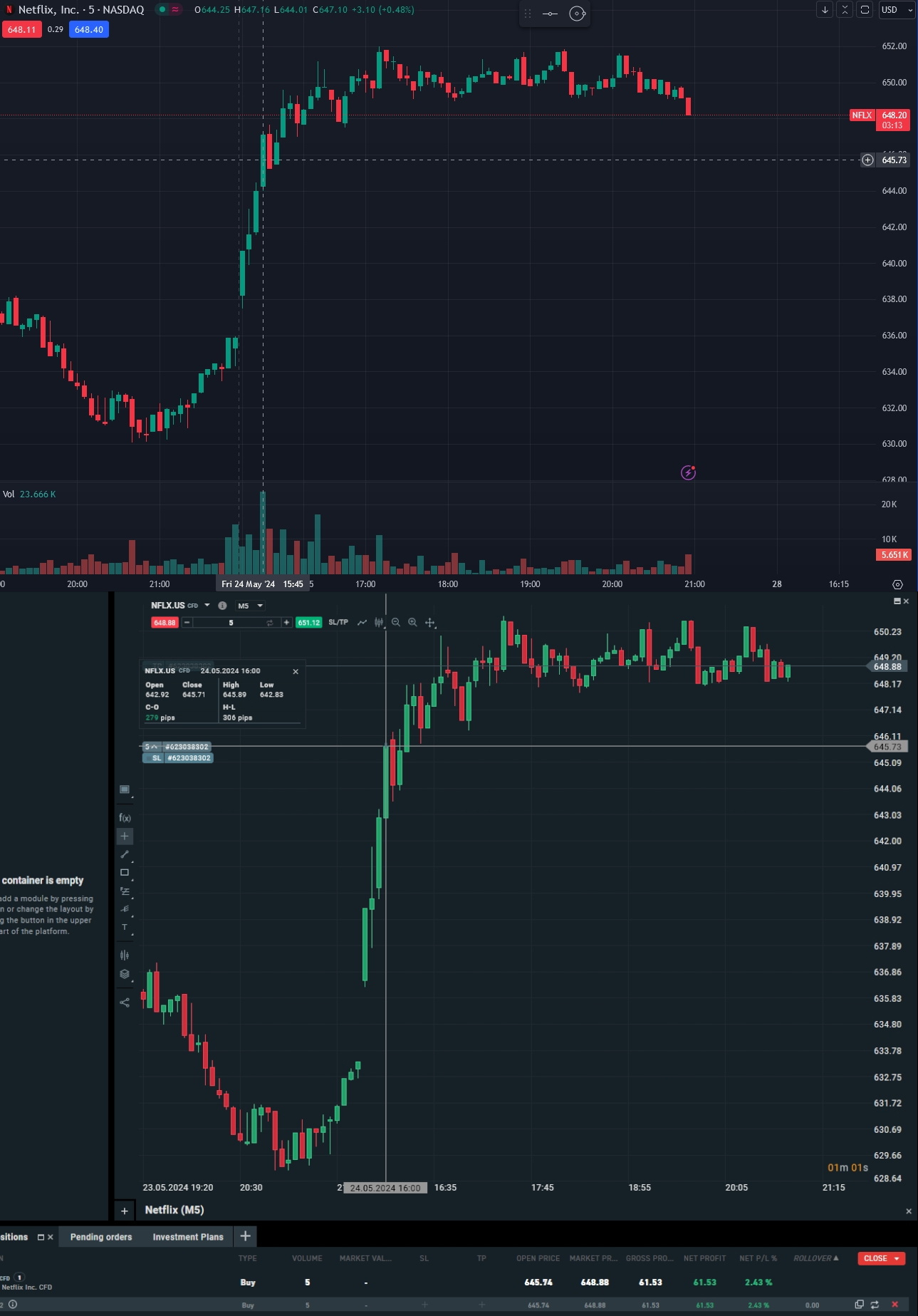Click the horizontal line drawing tool in floating toolbar
The image size is (918, 1316).
point(551,14)
